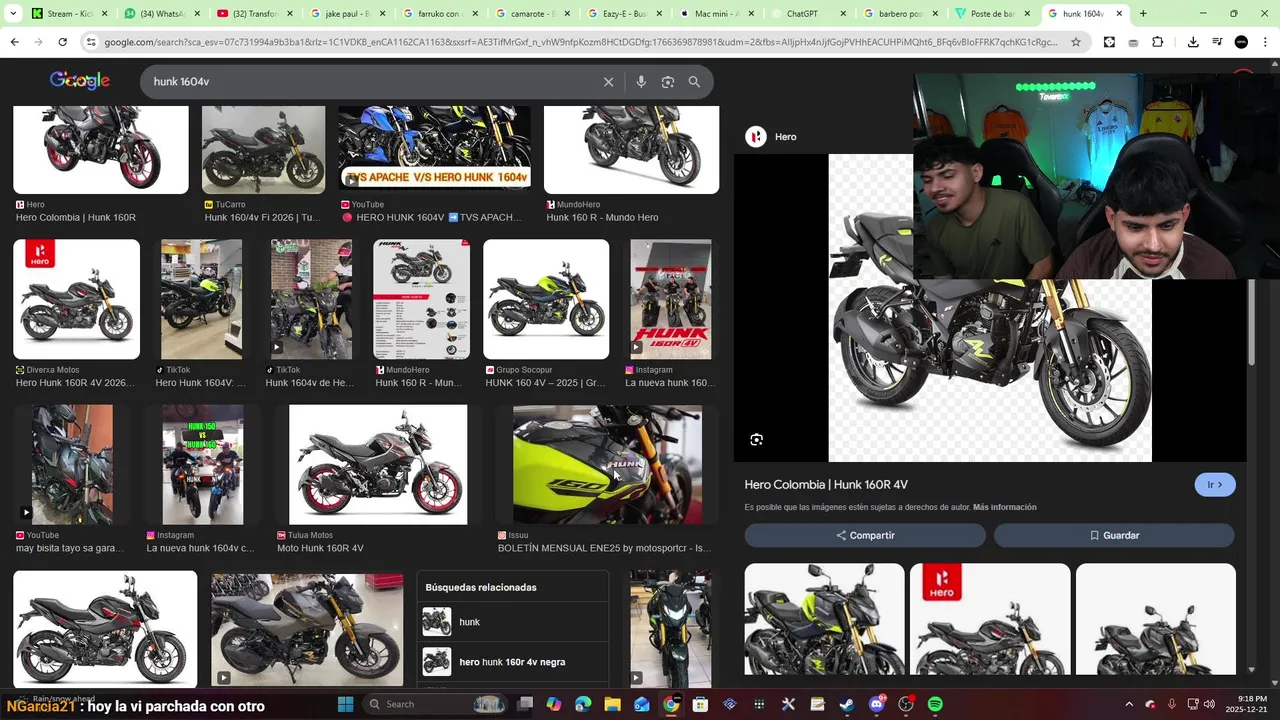Open the volume control in system tray
This screenshot has width=1280, height=720.
1209,704
